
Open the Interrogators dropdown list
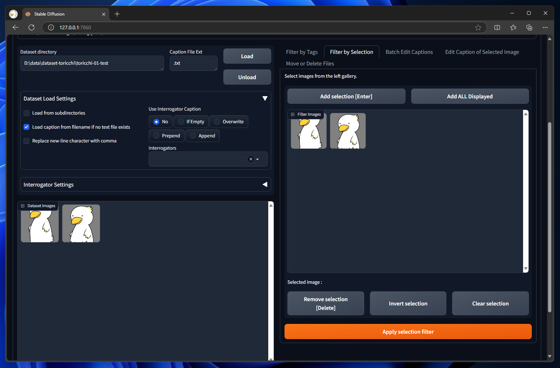[258, 159]
